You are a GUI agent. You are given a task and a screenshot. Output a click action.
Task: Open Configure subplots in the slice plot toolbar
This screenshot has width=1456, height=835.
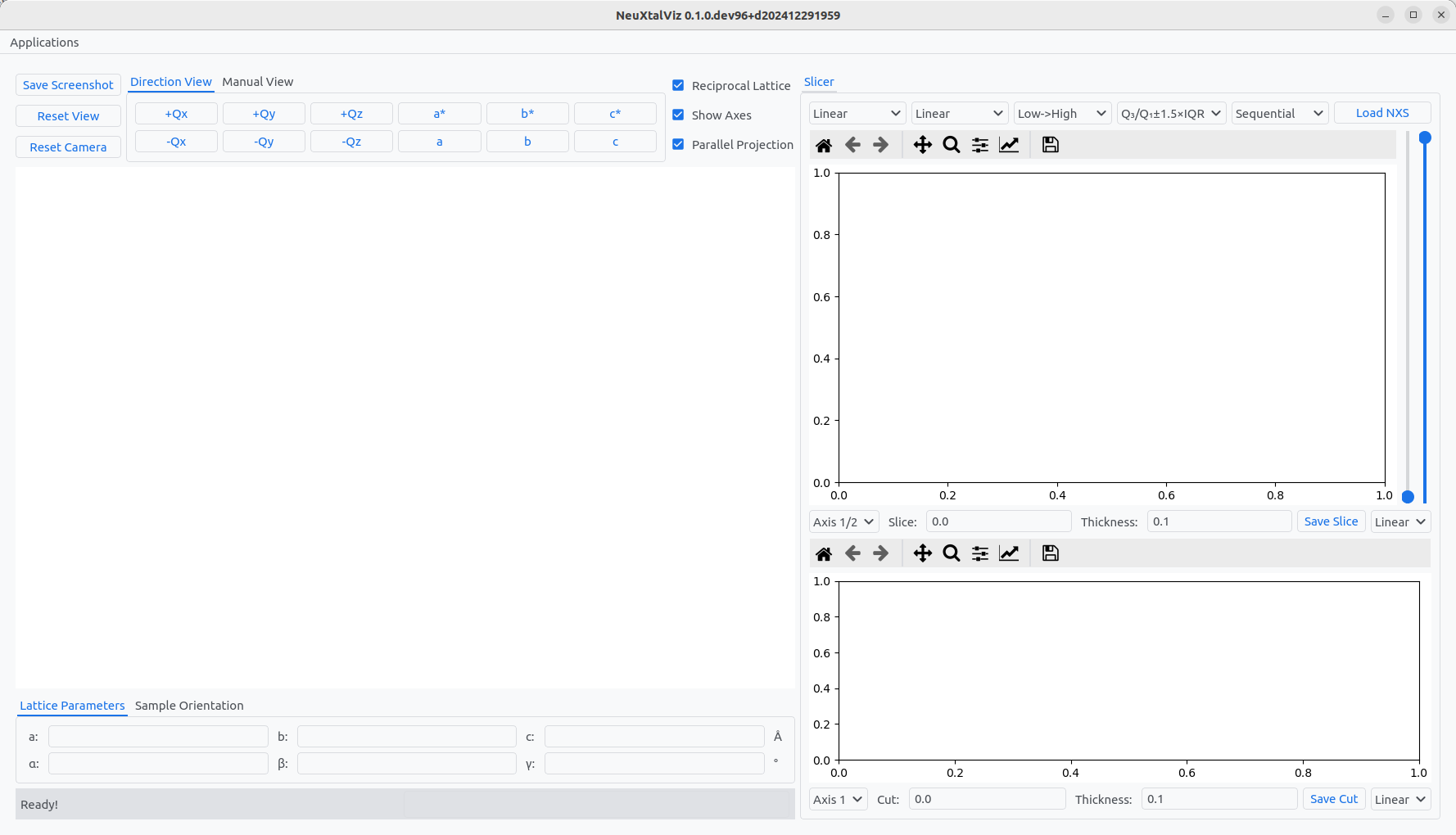pos(979,145)
